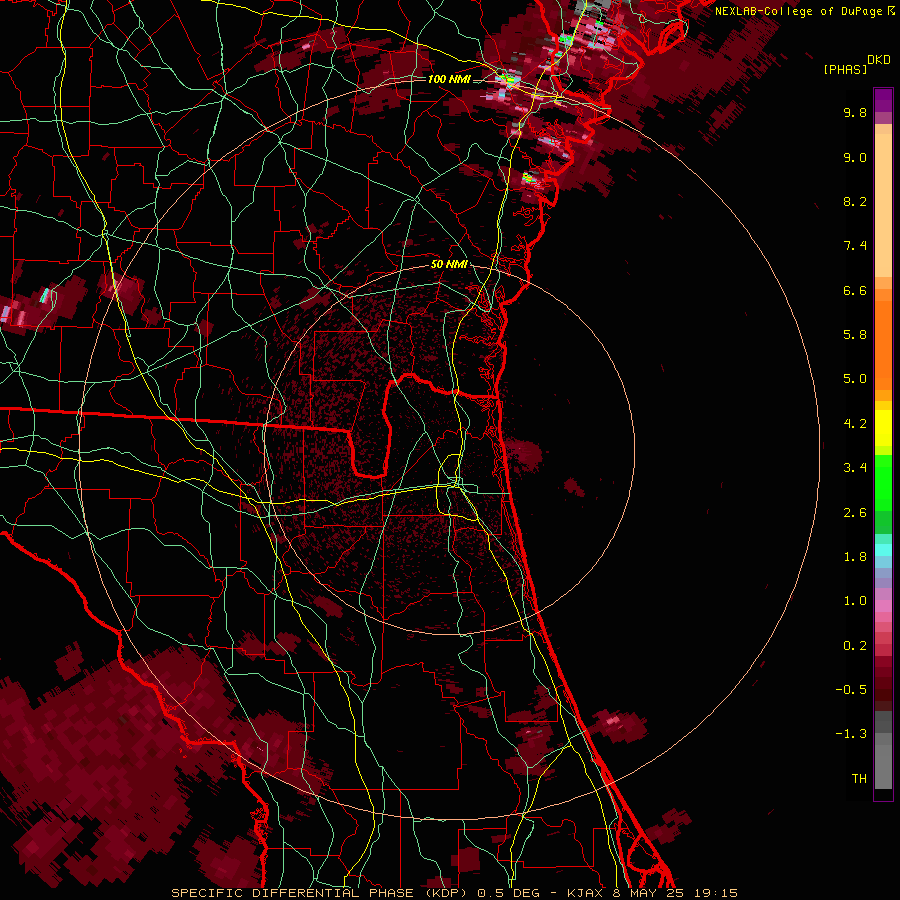Select the -0.5 scale value
Viewport: 900px width, 900px height.
851,690
